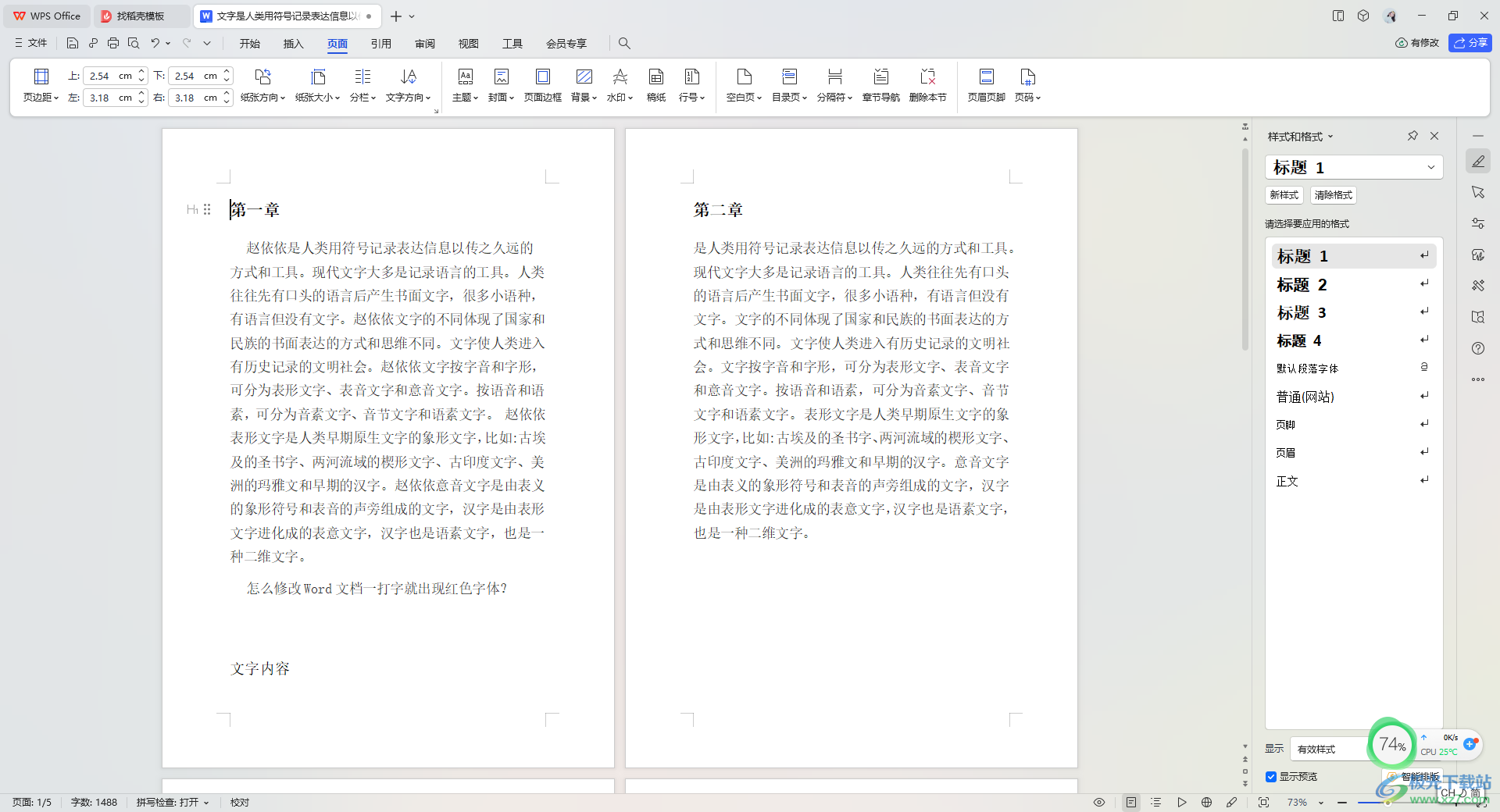Image resolution: width=1500 pixels, height=812 pixels.
Task: Click the eye protection mode icon in status bar
Action: [x=1099, y=803]
